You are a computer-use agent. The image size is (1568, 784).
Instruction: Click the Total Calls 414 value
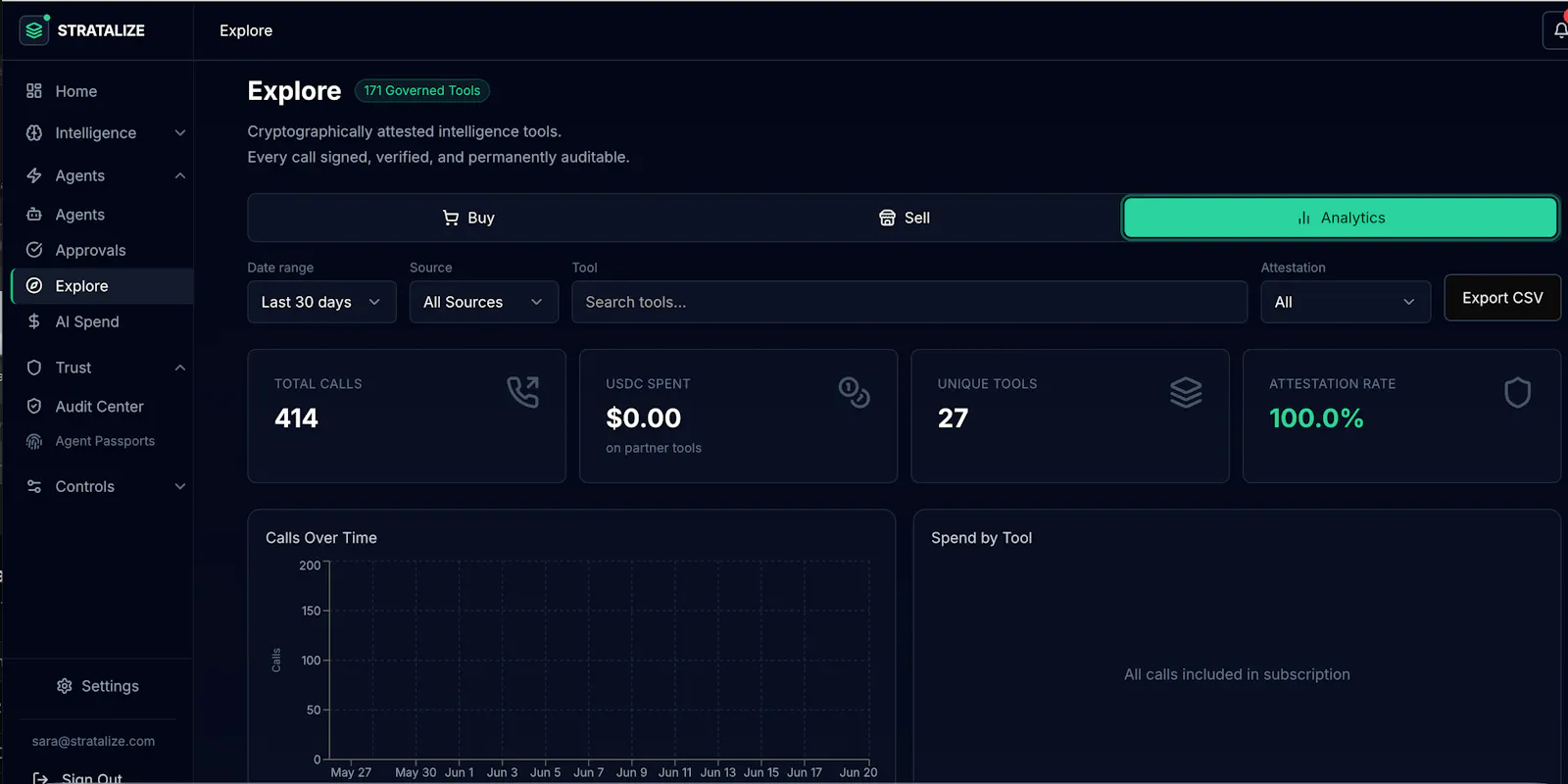pos(296,418)
